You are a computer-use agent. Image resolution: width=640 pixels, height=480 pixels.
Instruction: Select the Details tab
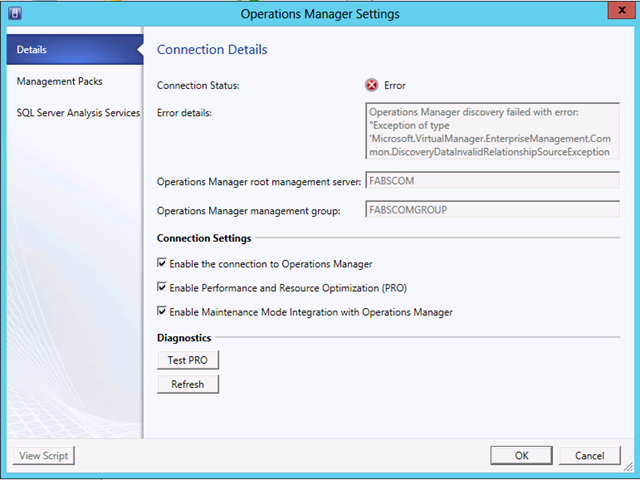75,50
